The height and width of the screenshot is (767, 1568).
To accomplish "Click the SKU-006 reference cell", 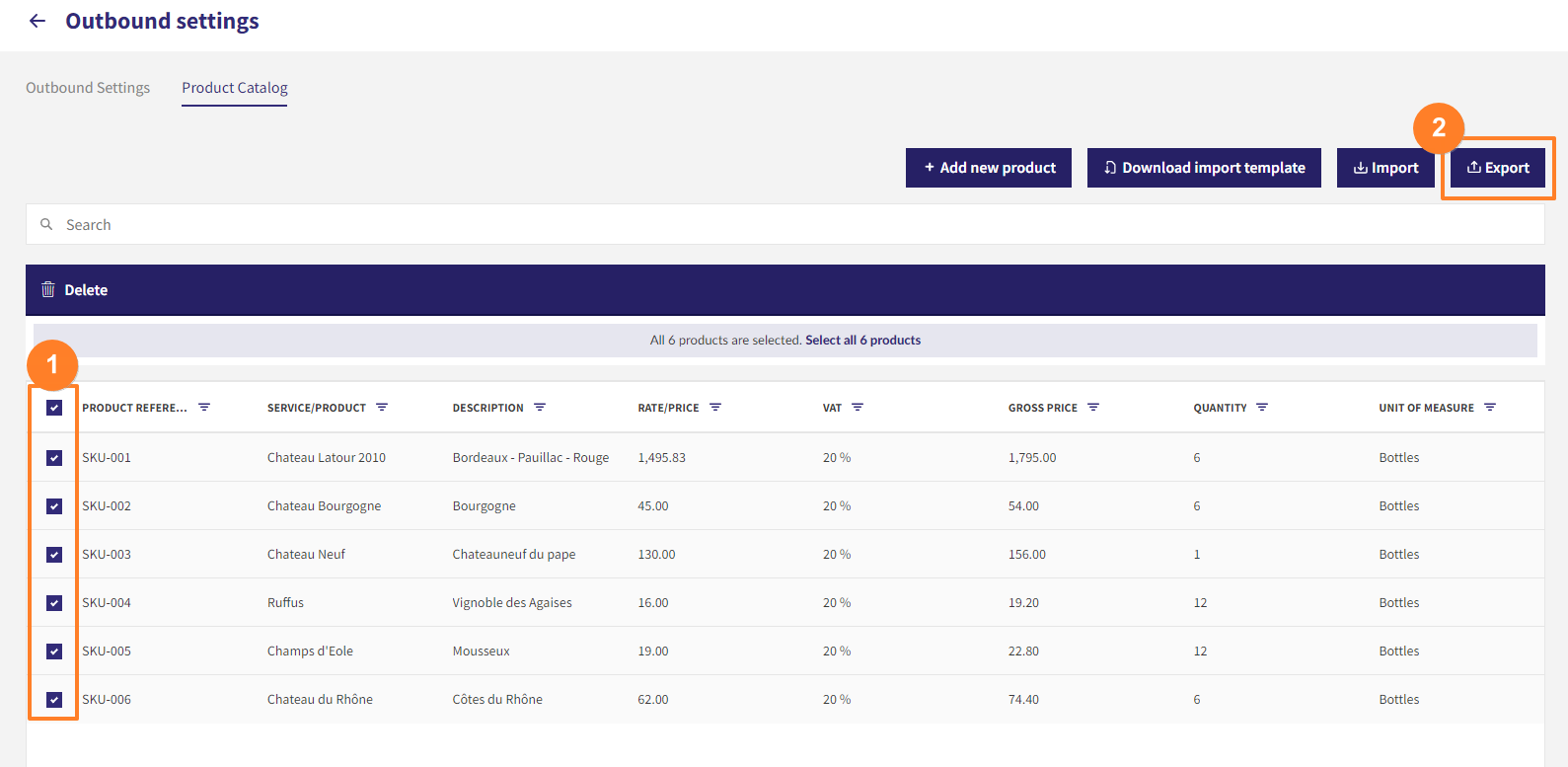I will 107,699.
